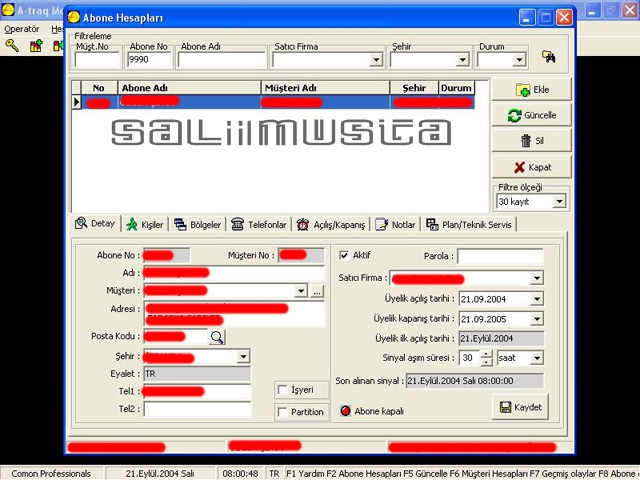Click the ellipsis button next to Müşteri

[317, 291]
